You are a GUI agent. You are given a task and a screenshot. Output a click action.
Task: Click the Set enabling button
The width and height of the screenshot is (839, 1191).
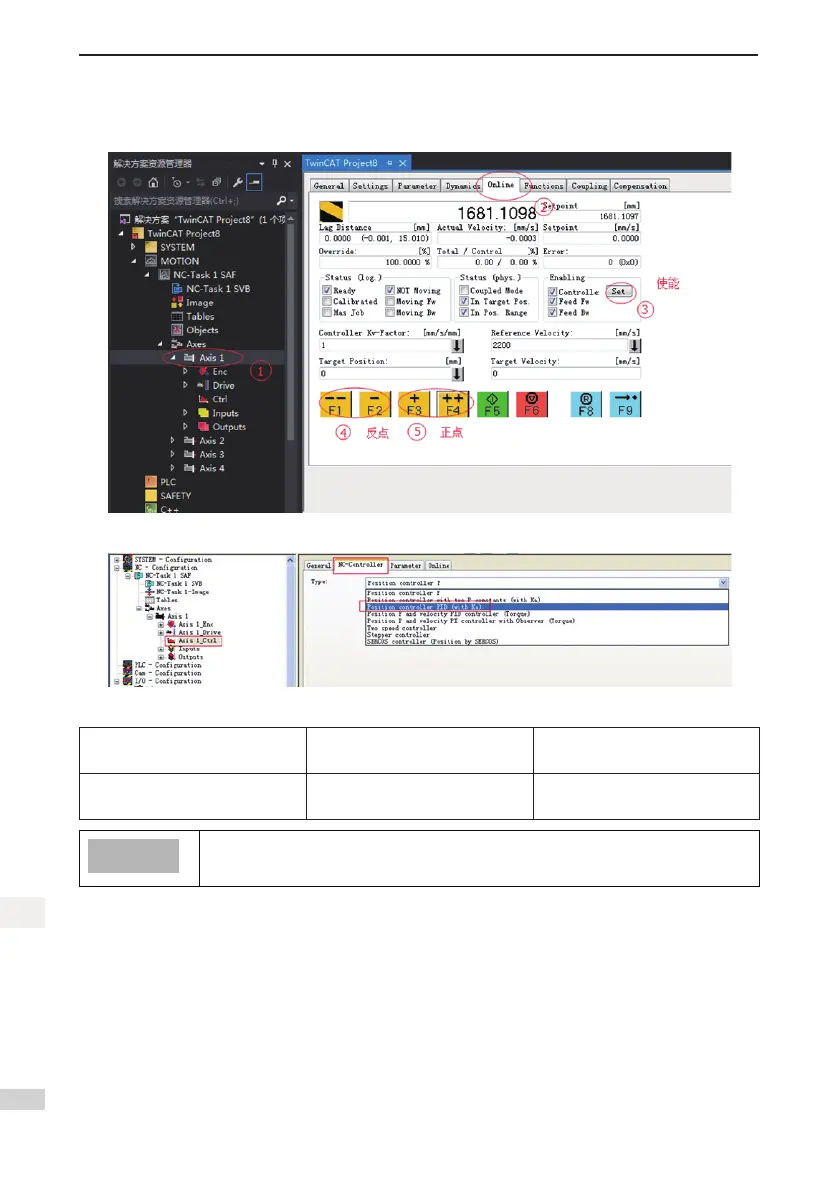pyautogui.click(x=619, y=292)
